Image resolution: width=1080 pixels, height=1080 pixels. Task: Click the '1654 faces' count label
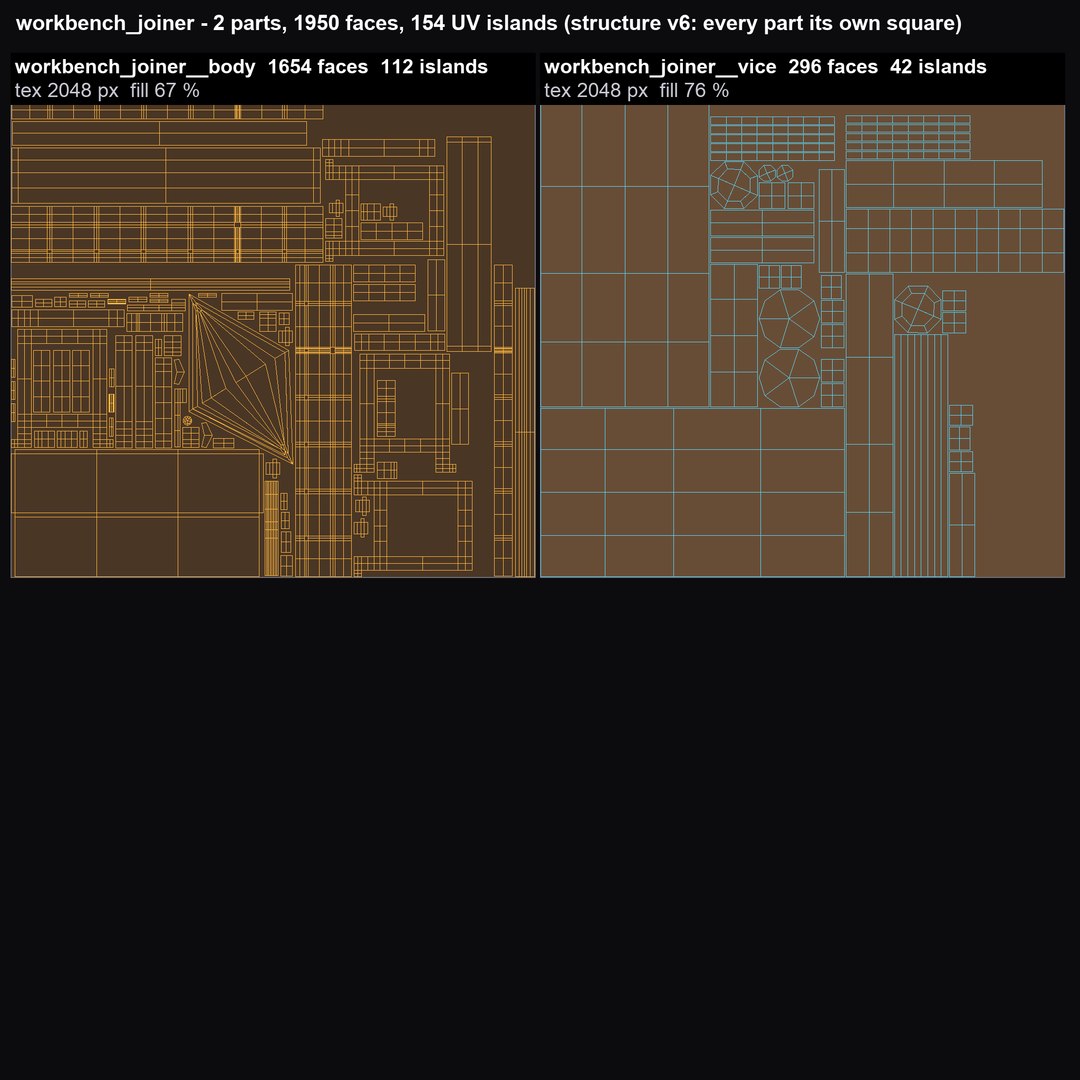point(318,67)
